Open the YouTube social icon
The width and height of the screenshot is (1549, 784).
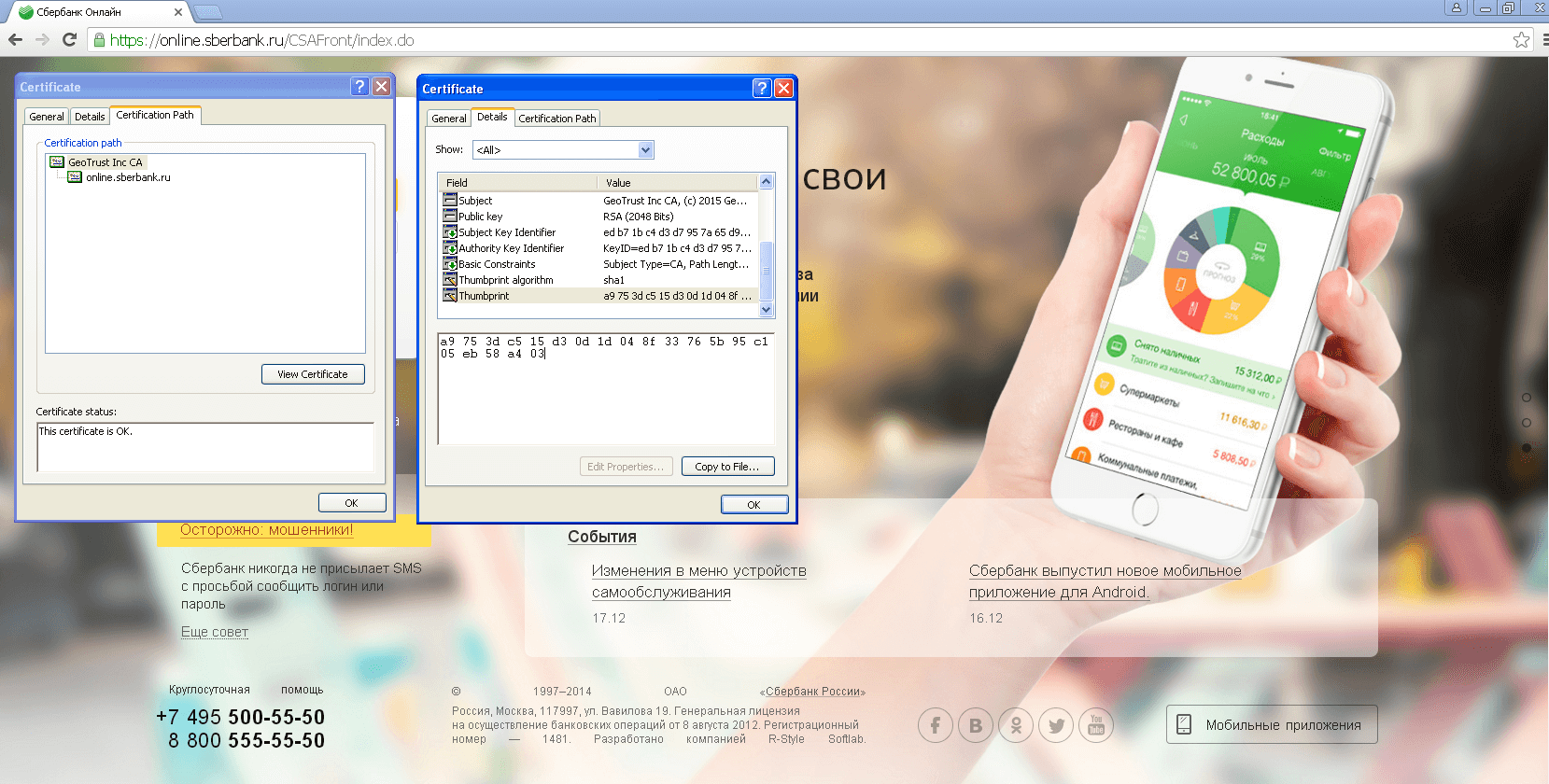pos(1096,725)
